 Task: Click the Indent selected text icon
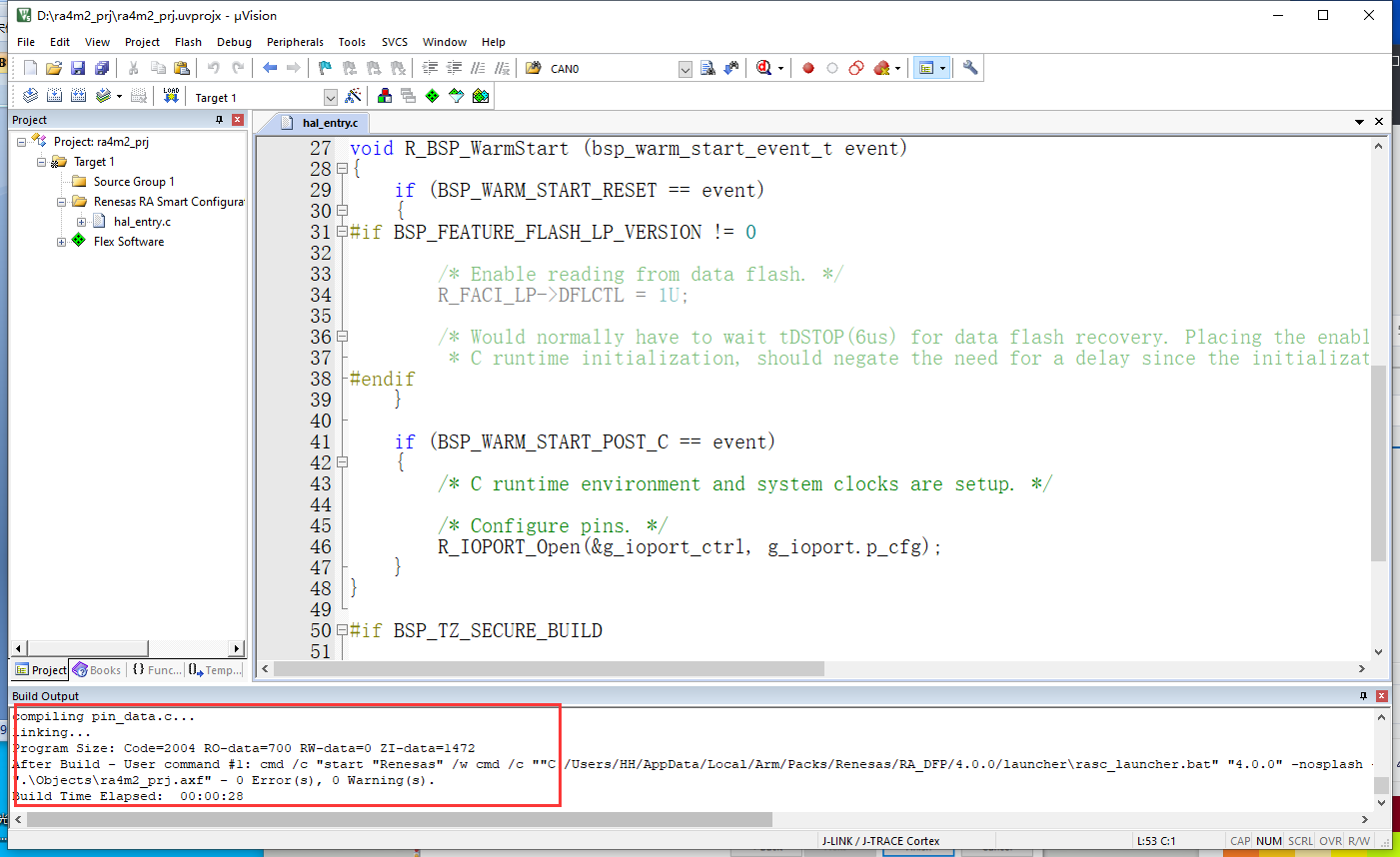coord(431,68)
